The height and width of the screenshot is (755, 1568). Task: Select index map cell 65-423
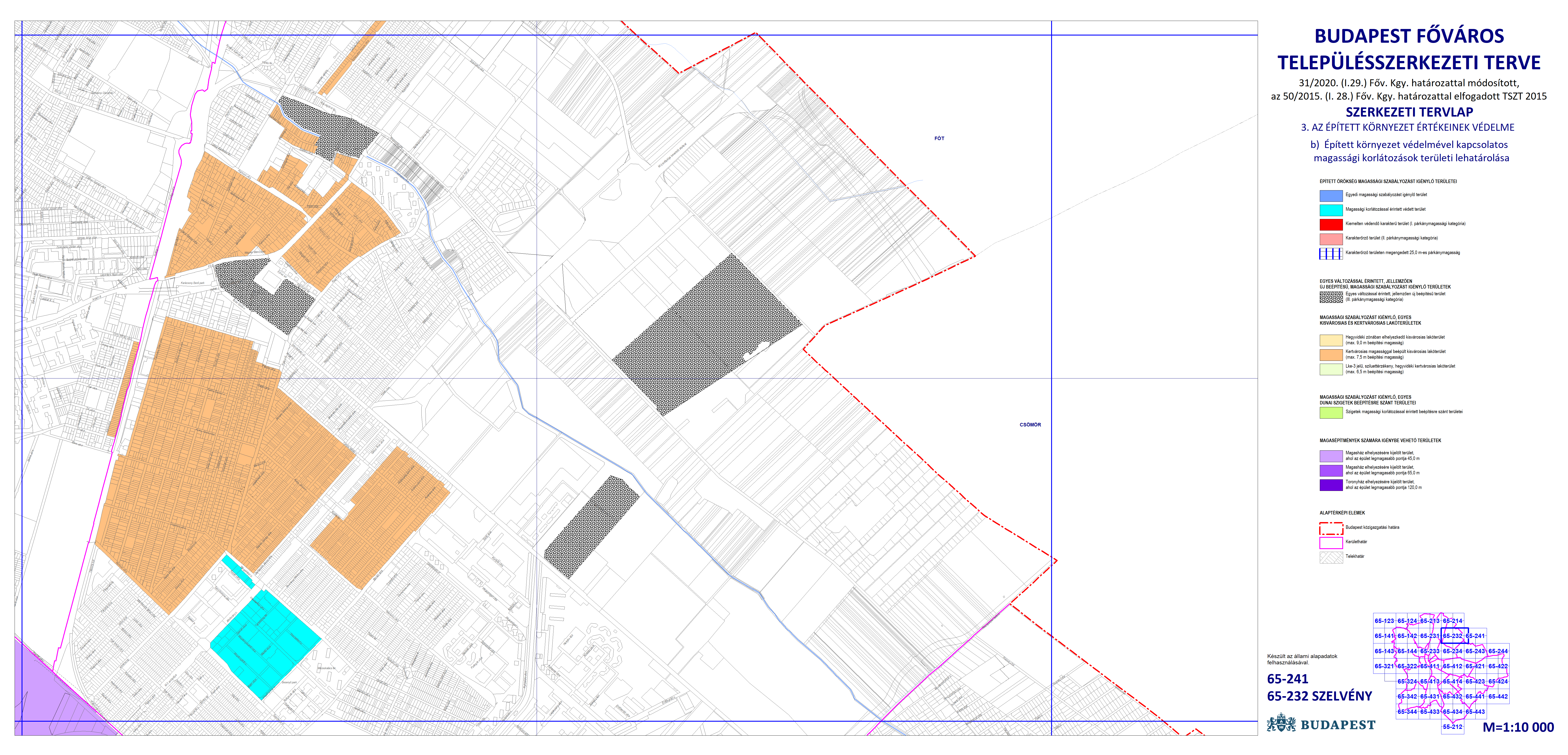click(x=1475, y=681)
